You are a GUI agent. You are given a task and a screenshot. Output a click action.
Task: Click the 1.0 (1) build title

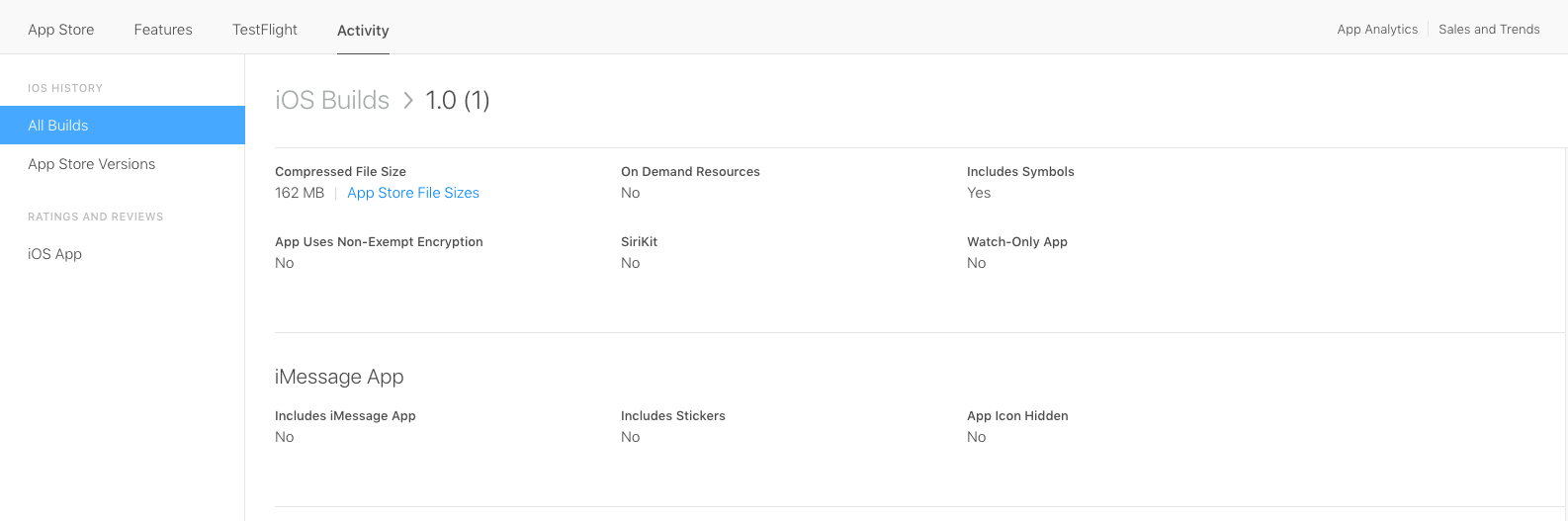click(x=458, y=100)
